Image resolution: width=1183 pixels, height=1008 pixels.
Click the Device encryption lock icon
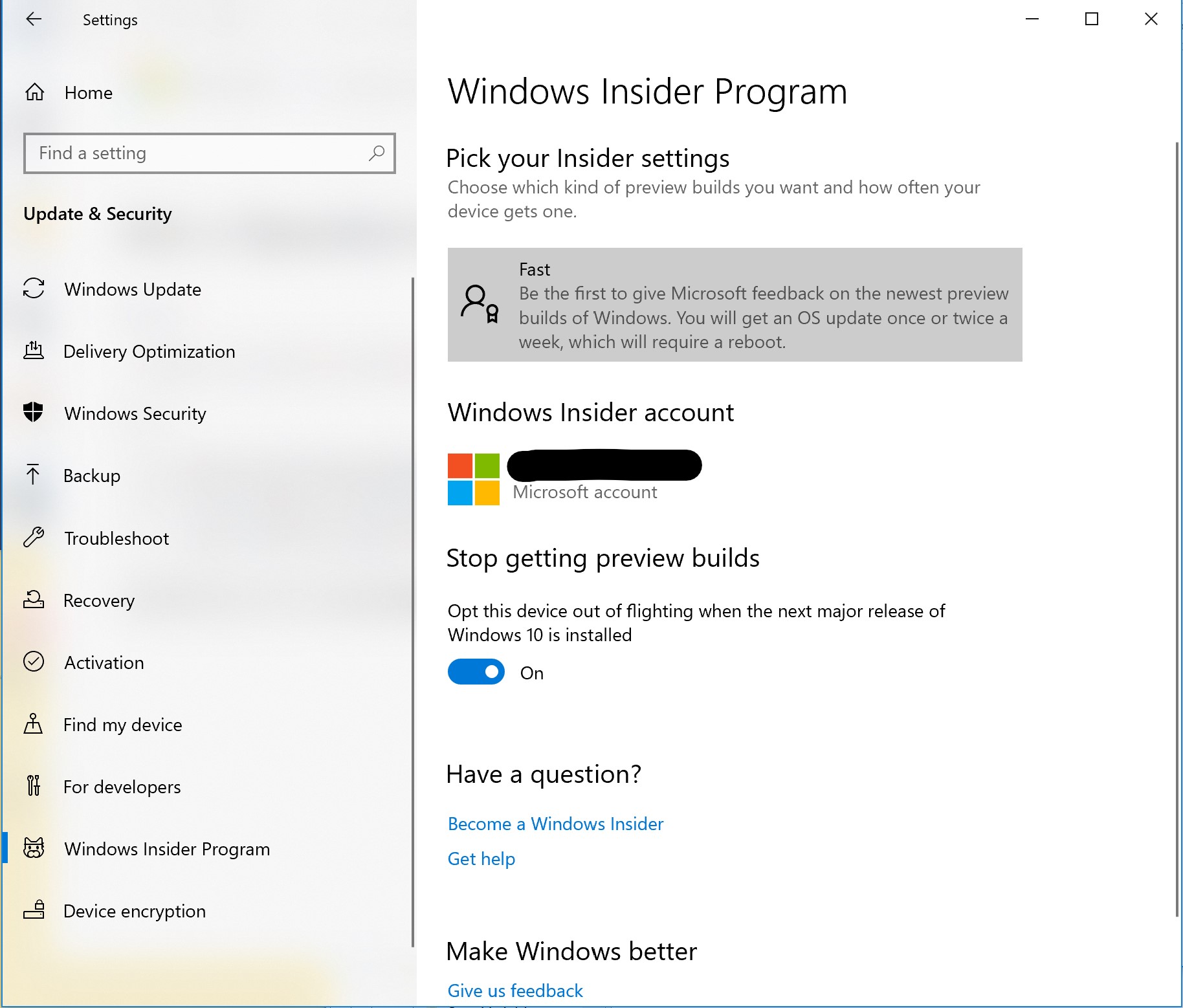34,910
